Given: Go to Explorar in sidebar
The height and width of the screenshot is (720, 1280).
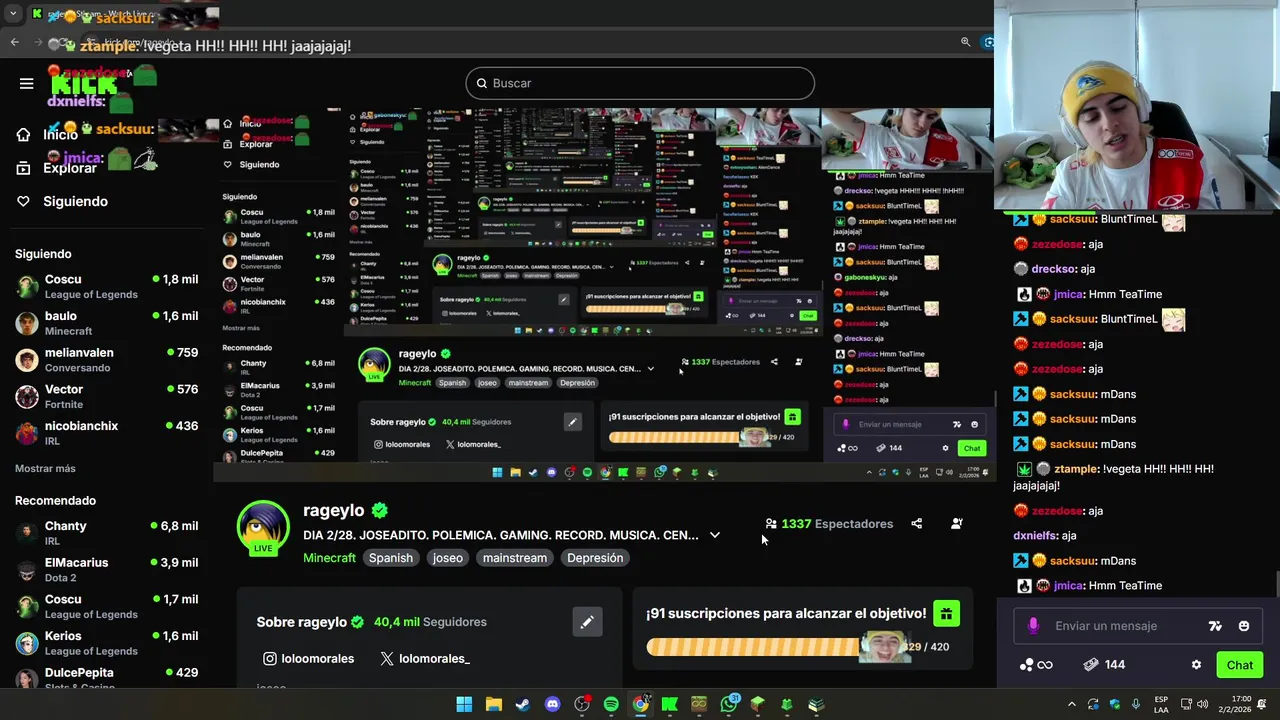Looking at the screenshot, I should click(57, 168).
